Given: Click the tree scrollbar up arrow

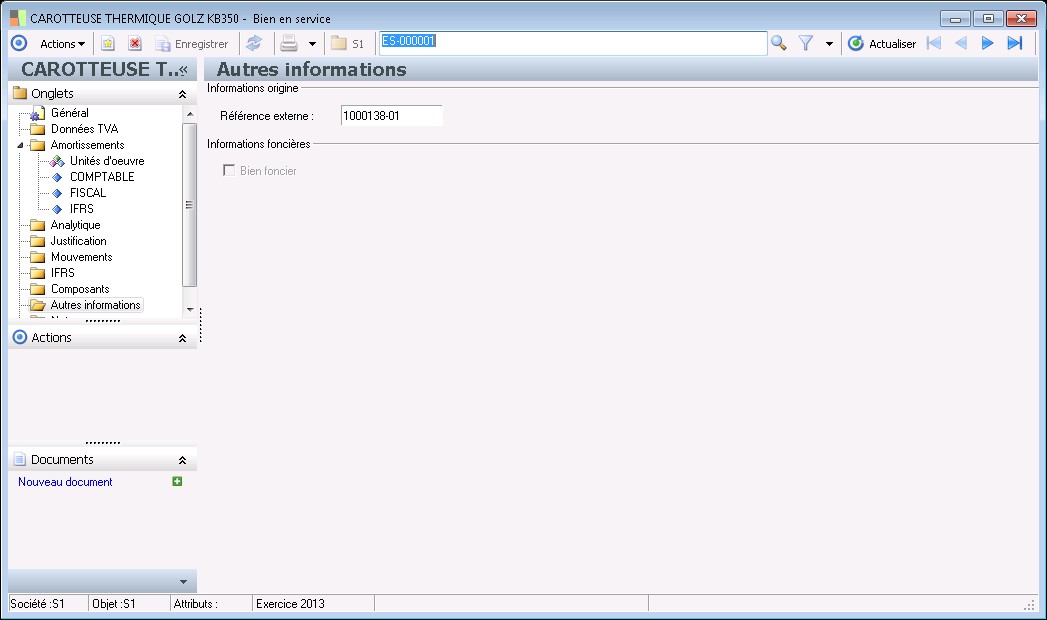Looking at the screenshot, I should click(x=190, y=113).
